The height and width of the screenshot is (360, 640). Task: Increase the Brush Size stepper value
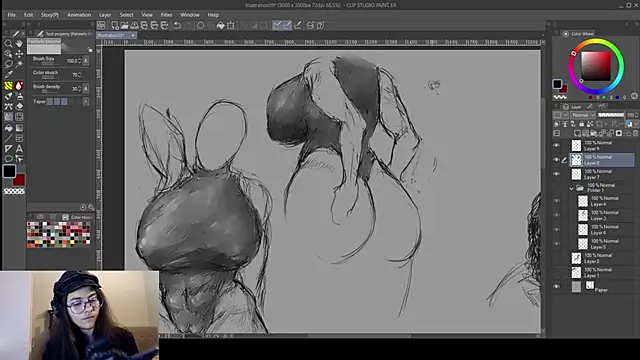pos(80,59)
